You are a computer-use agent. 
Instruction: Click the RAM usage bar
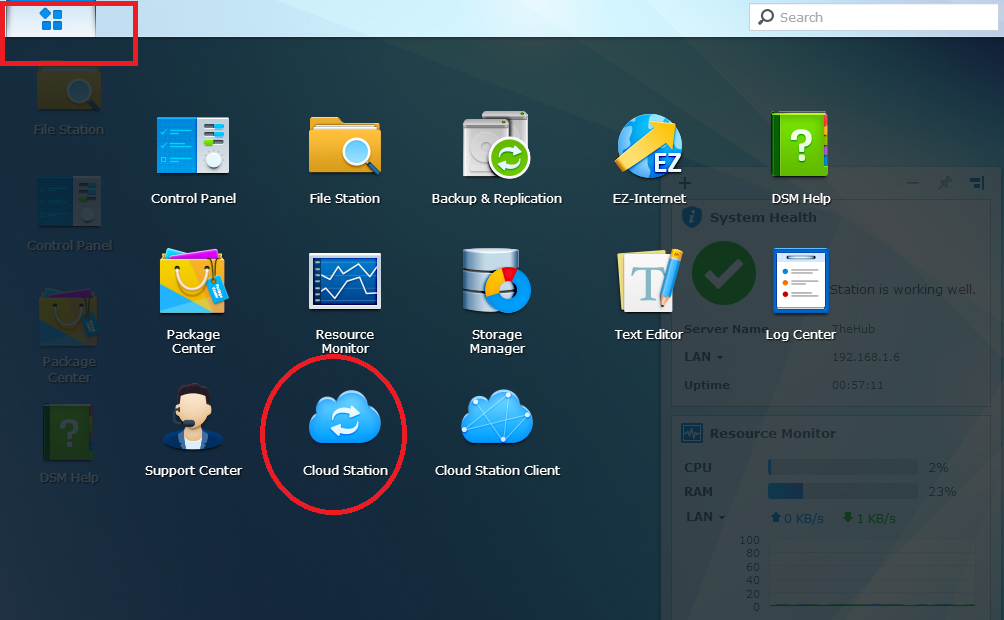point(843,491)
